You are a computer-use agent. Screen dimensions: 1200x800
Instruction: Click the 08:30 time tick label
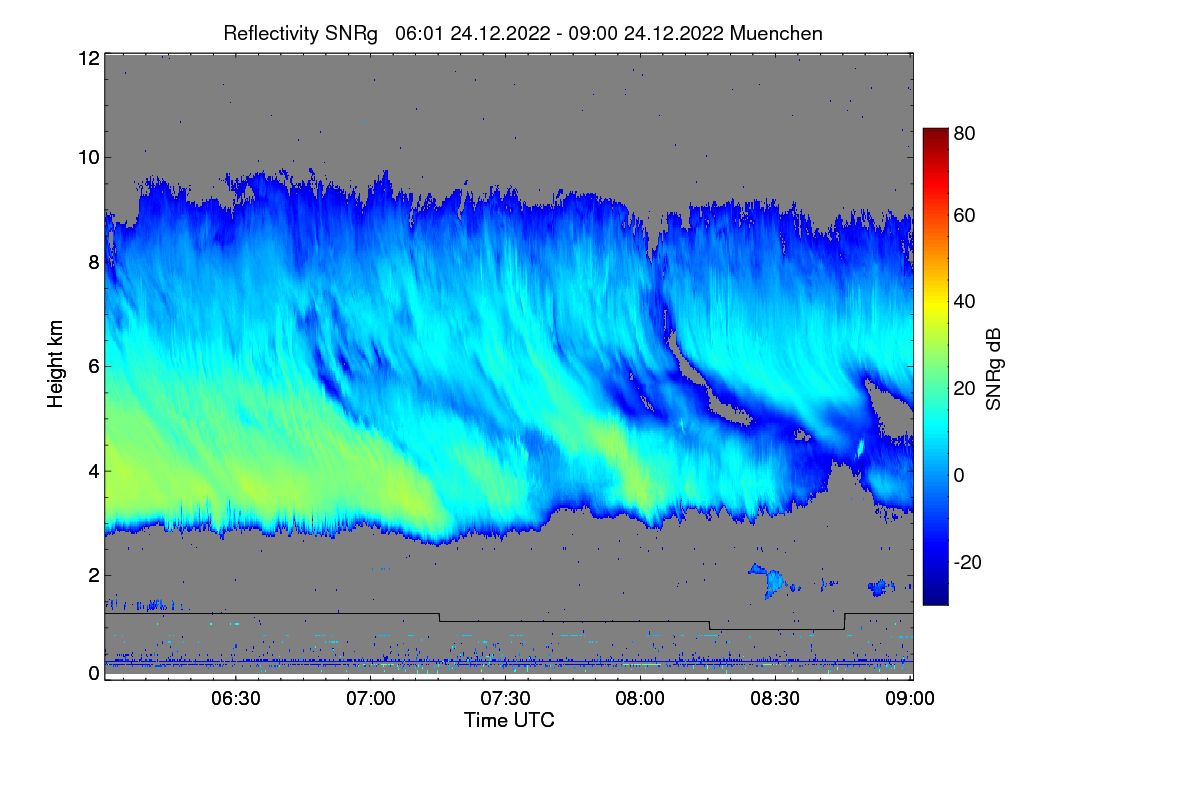(x=775, y=699)
